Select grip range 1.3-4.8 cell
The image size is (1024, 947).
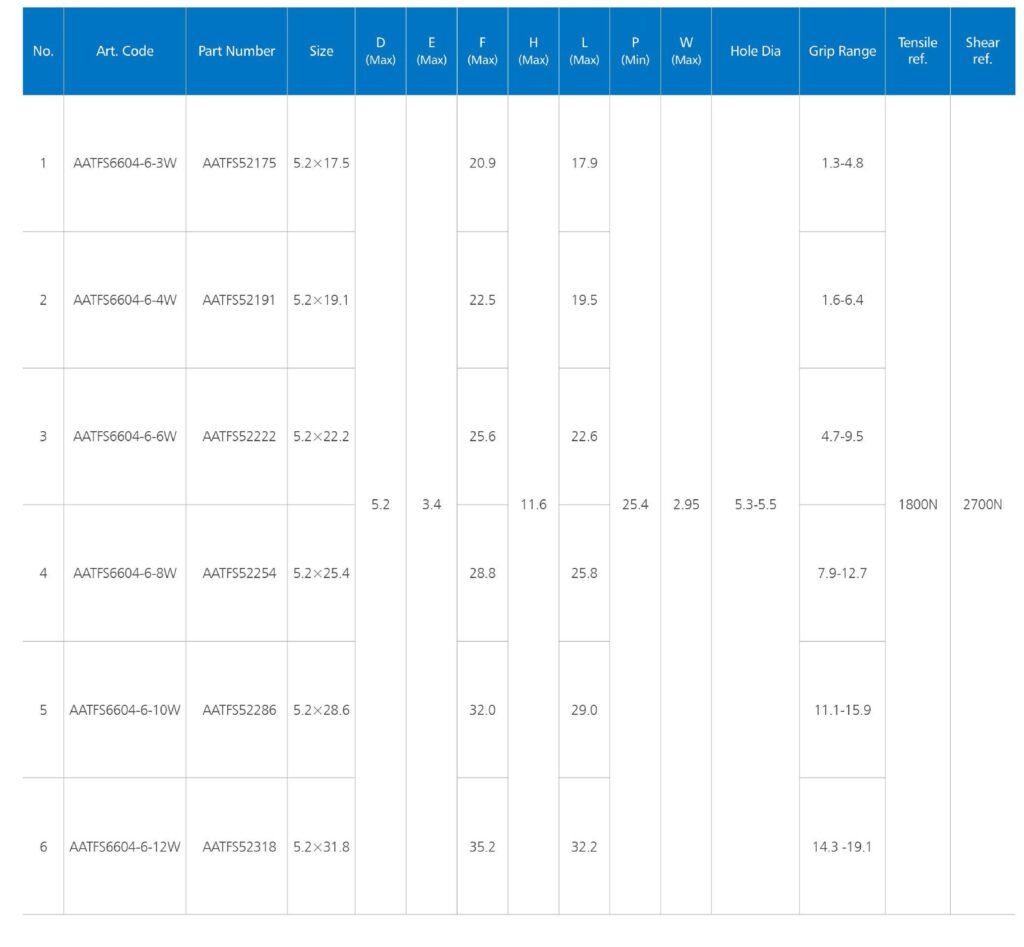[x=842, y=163]
